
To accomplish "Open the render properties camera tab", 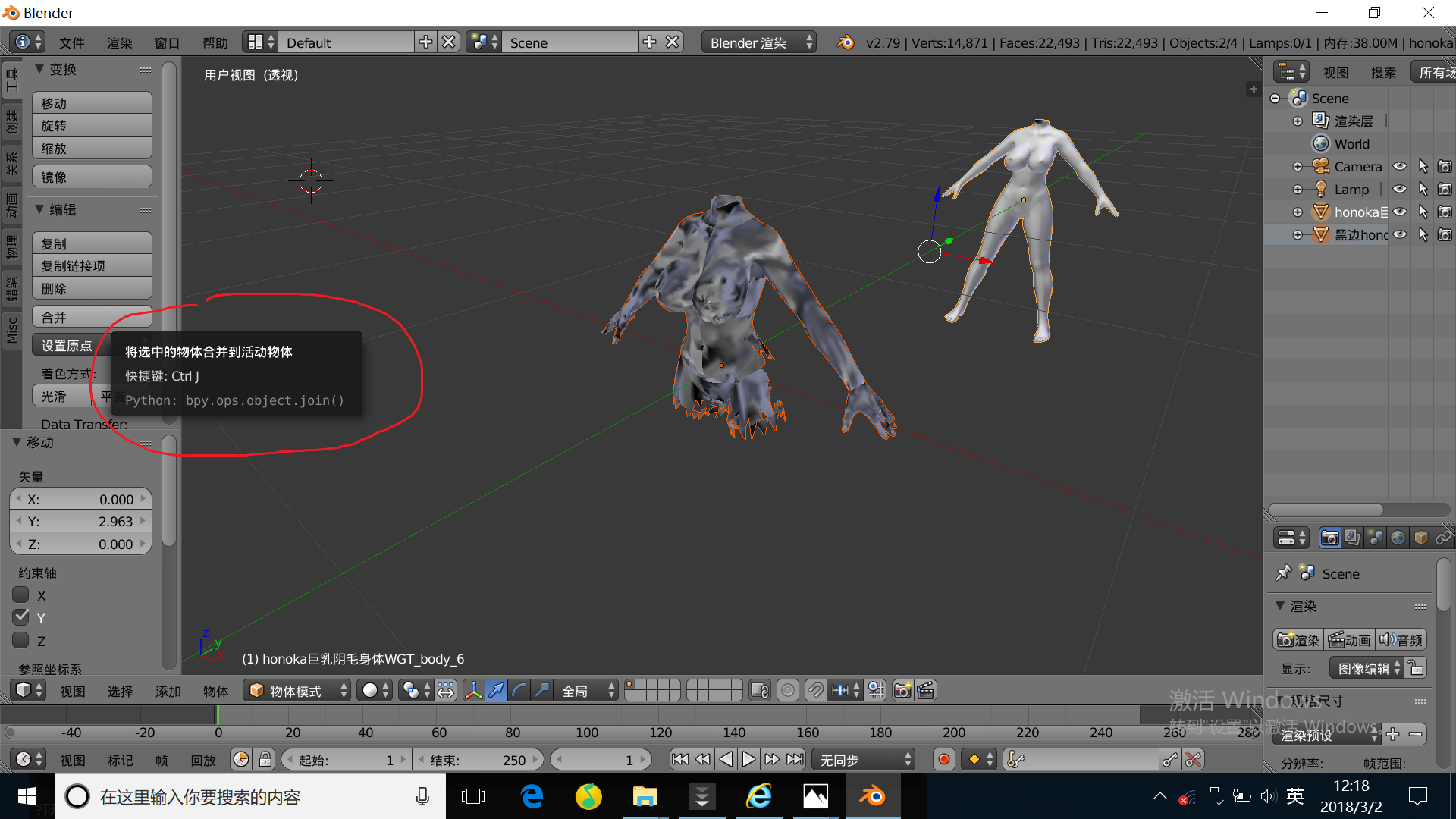I will 1329,538.
